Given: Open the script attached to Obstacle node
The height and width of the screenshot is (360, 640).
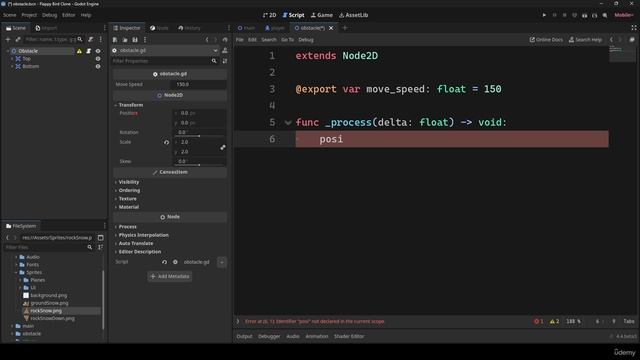Looking at the screenshot, I should (89, 51).
